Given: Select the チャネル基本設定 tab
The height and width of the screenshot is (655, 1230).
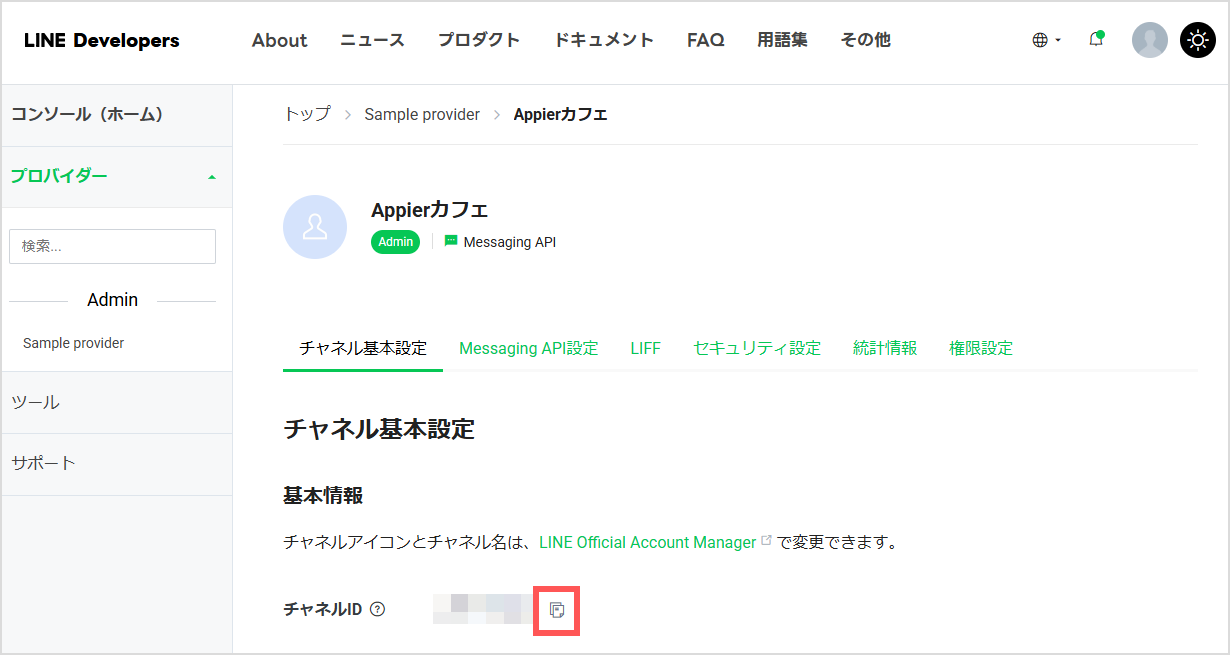Looking at the screenshot, I should (363, 348).
